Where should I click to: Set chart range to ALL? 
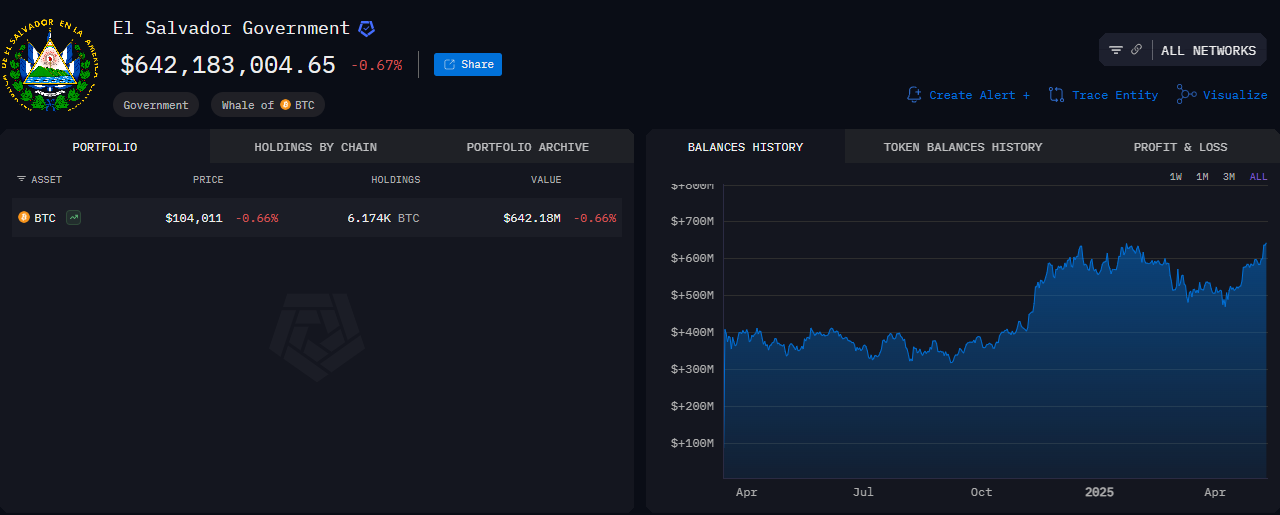1258,177
